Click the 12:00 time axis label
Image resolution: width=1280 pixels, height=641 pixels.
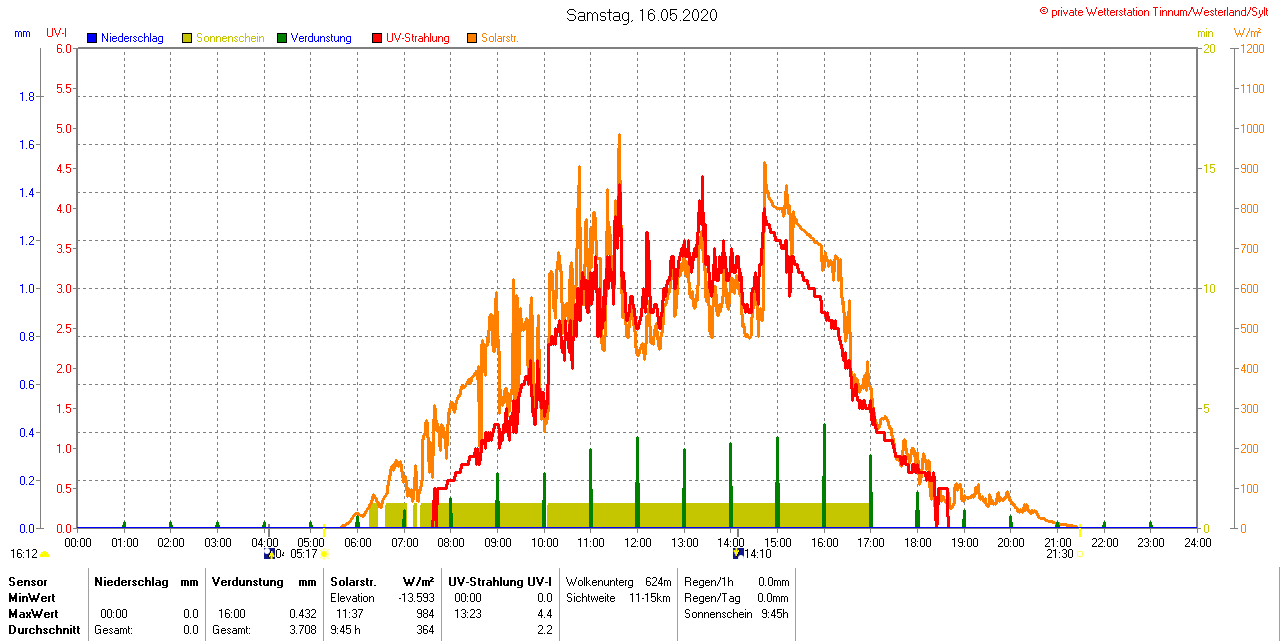638,542
